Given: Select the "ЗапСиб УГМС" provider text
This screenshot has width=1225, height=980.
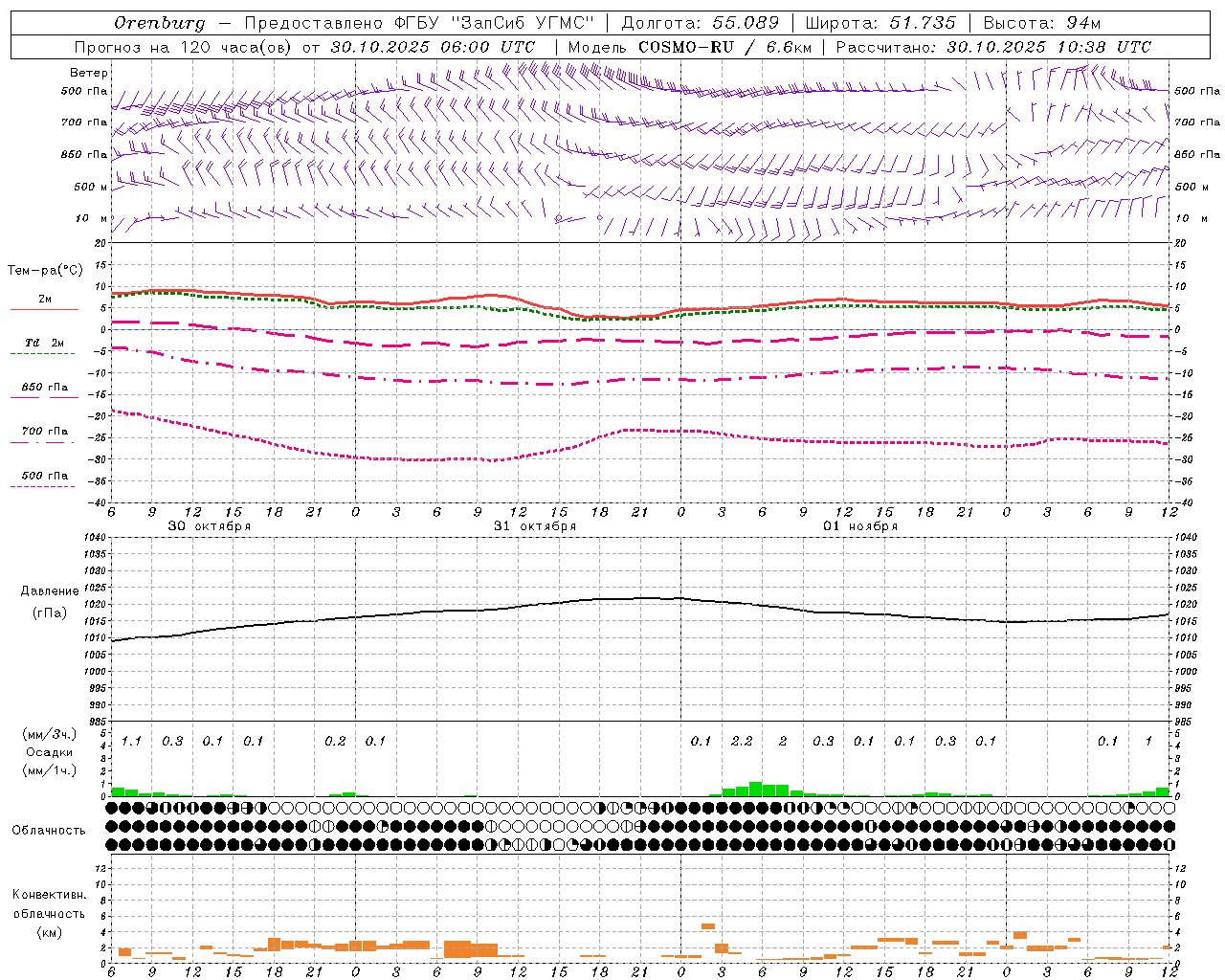Looking at the screenshot, I should (523, 23).
